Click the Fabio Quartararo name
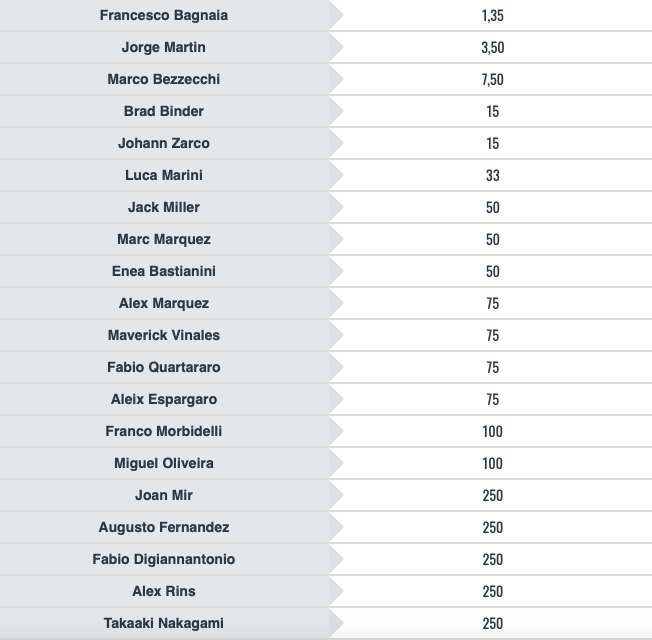 tap(164, 367)
